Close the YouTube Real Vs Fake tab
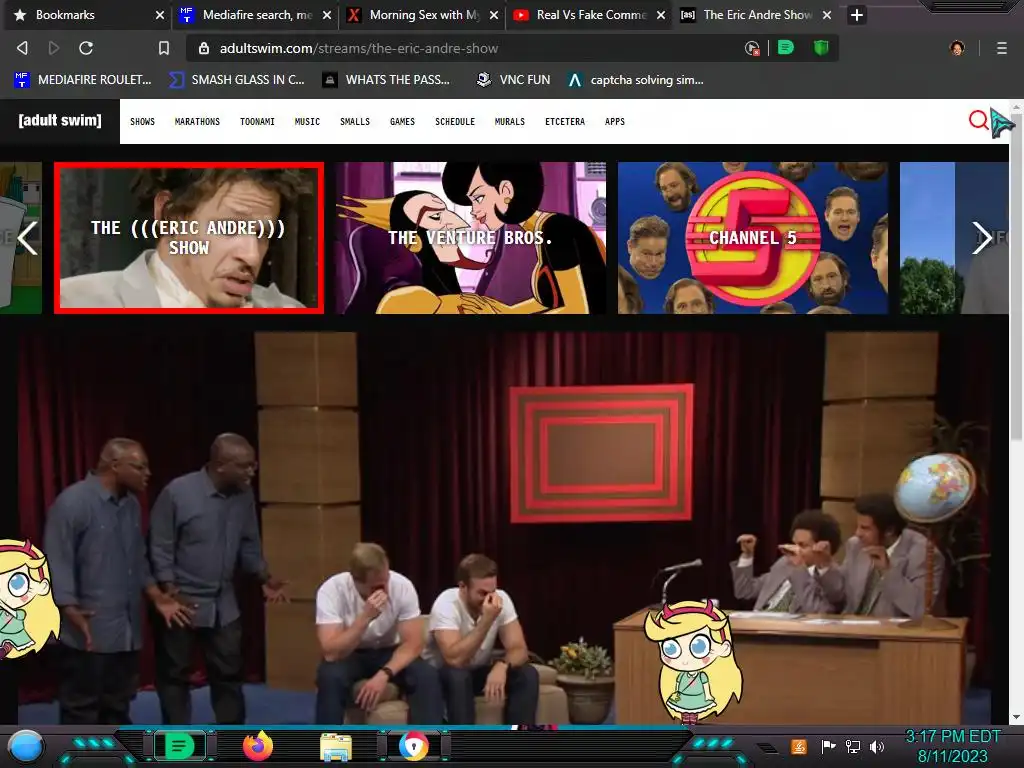This screenshot has height=768, width=1024. pos(661,15)
